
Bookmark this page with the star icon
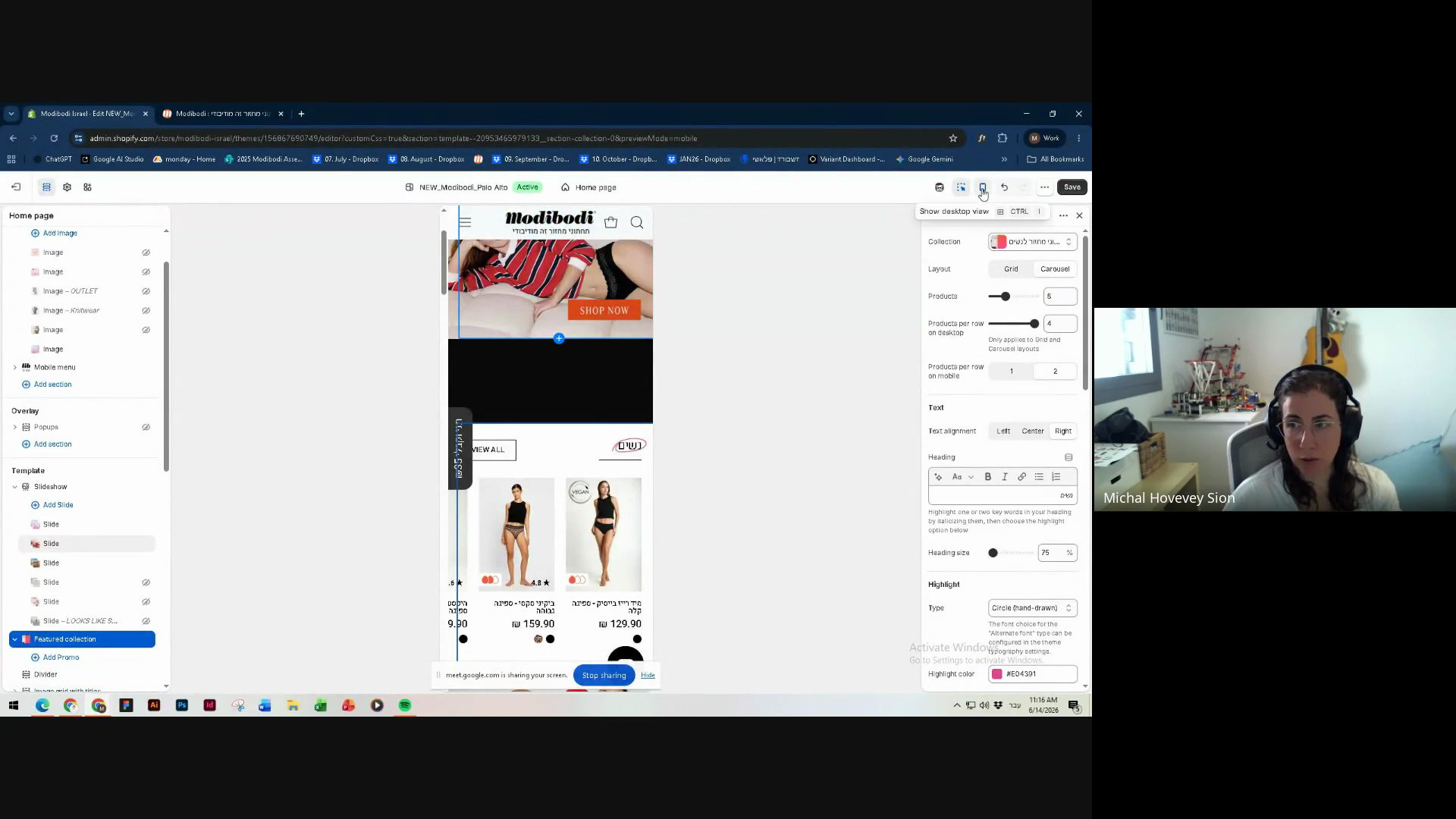click(x=953, y=138)
